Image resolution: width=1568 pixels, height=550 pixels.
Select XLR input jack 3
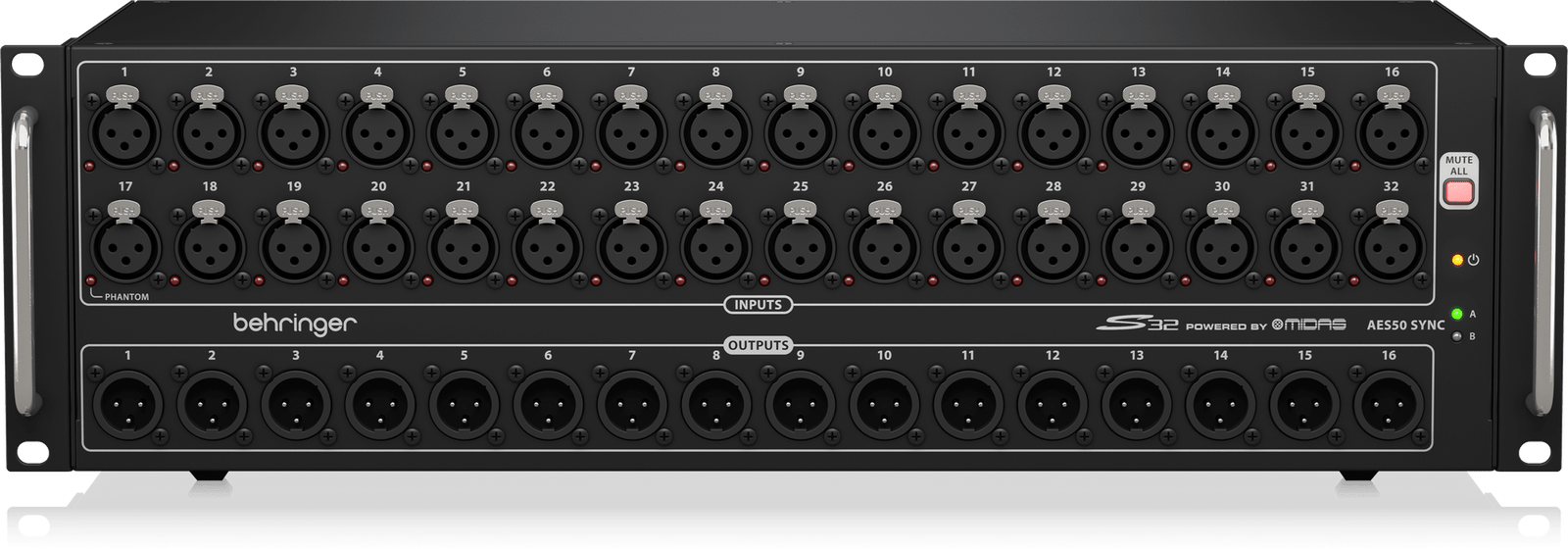pyautogui.click(x=293, y=132)
